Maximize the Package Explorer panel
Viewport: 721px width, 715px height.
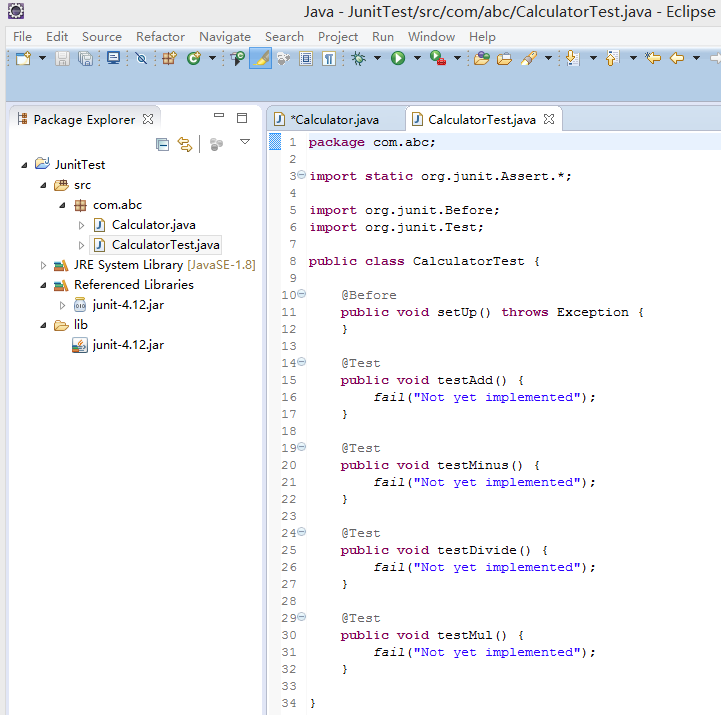[x=242, y=118]
